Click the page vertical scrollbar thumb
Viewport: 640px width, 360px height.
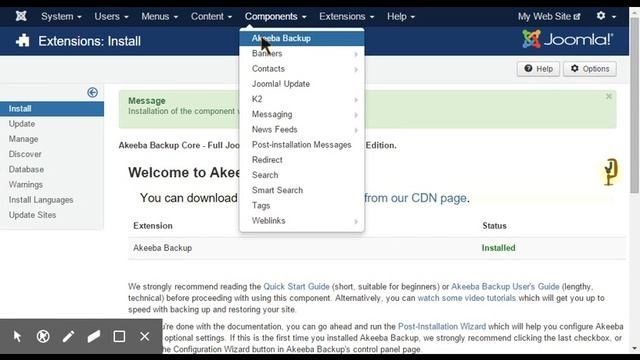click(x=634, y=104)
